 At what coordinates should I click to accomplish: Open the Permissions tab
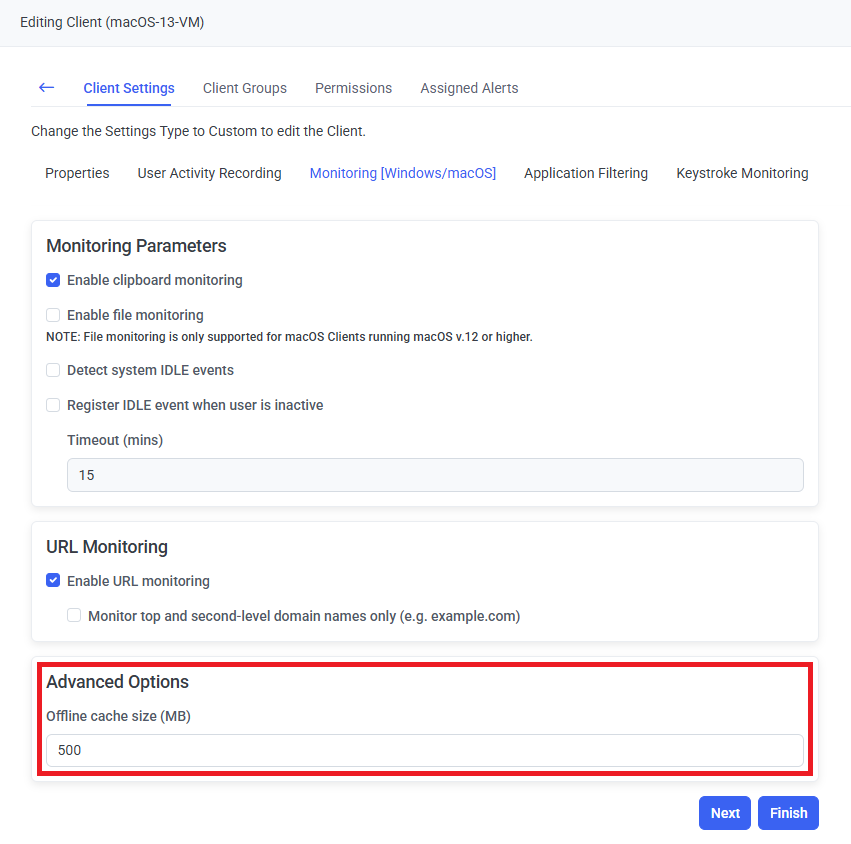(353, 88)
